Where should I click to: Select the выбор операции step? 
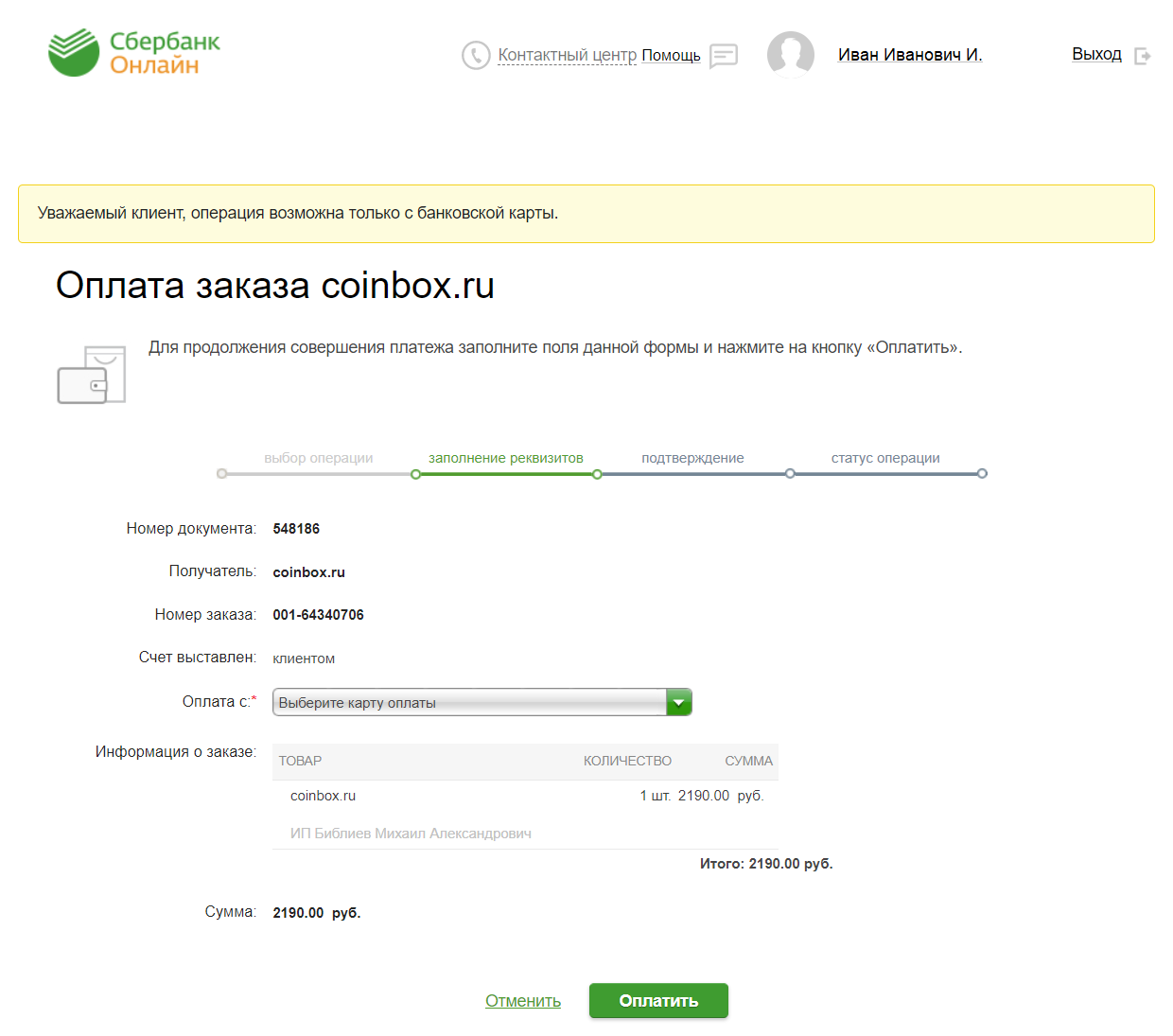pyautogui.click(x=318, y=458)
